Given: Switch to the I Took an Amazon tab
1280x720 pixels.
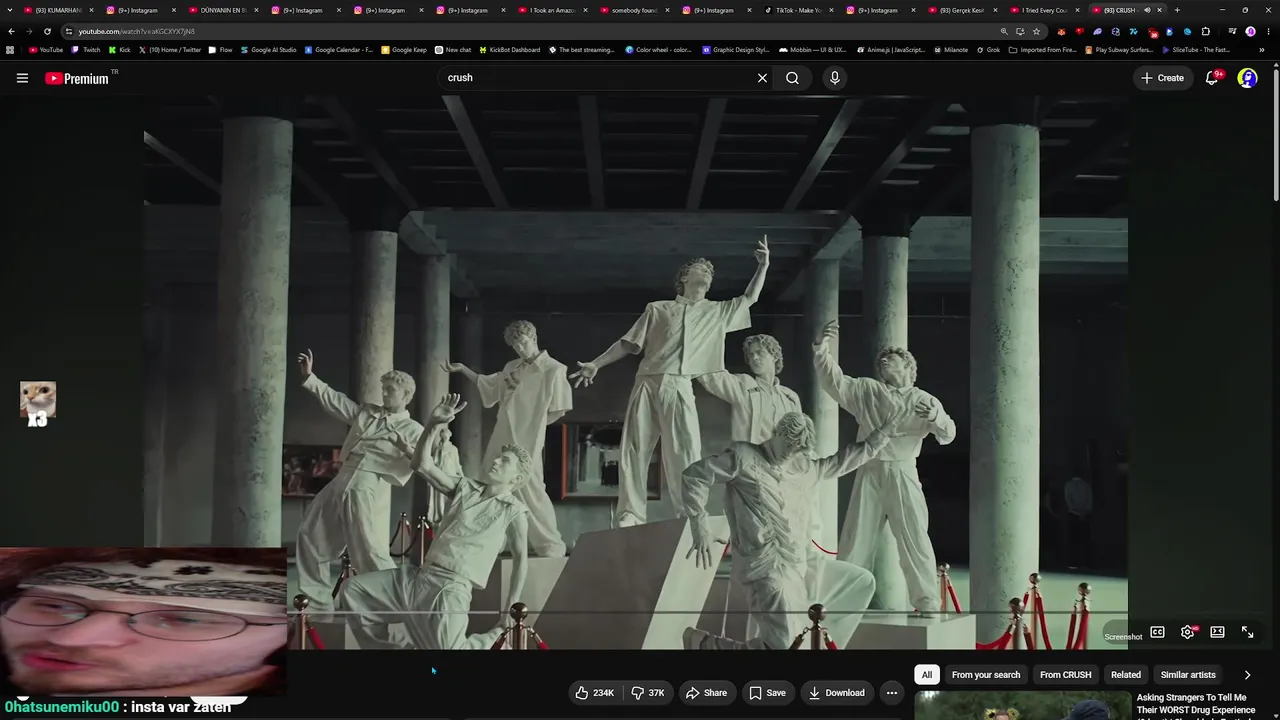Looking at the screenshot, I should pos(554,10).
